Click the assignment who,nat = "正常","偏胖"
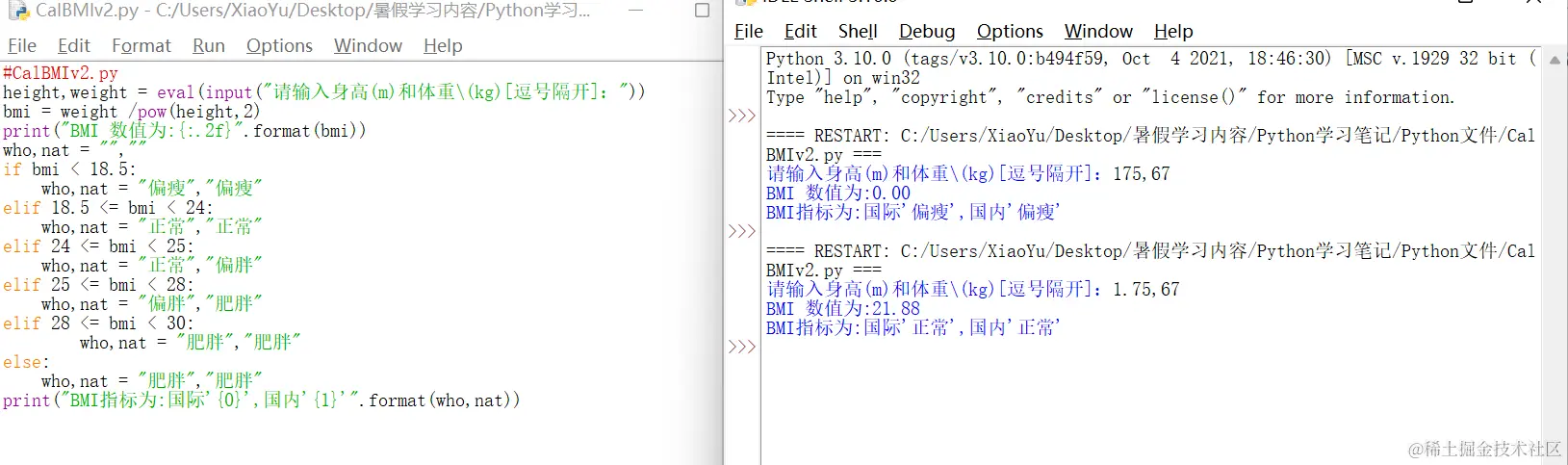This screenshot has height=465, width=1568. click(151, 266)
